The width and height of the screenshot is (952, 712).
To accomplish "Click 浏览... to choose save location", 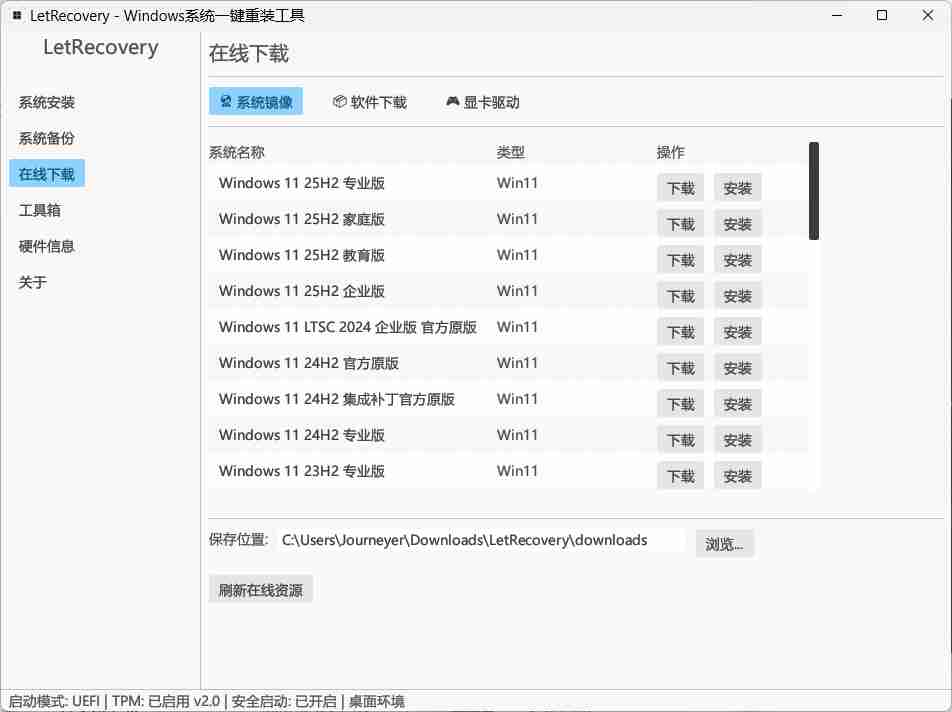I will pyautogui.click(x=724, y=544).
